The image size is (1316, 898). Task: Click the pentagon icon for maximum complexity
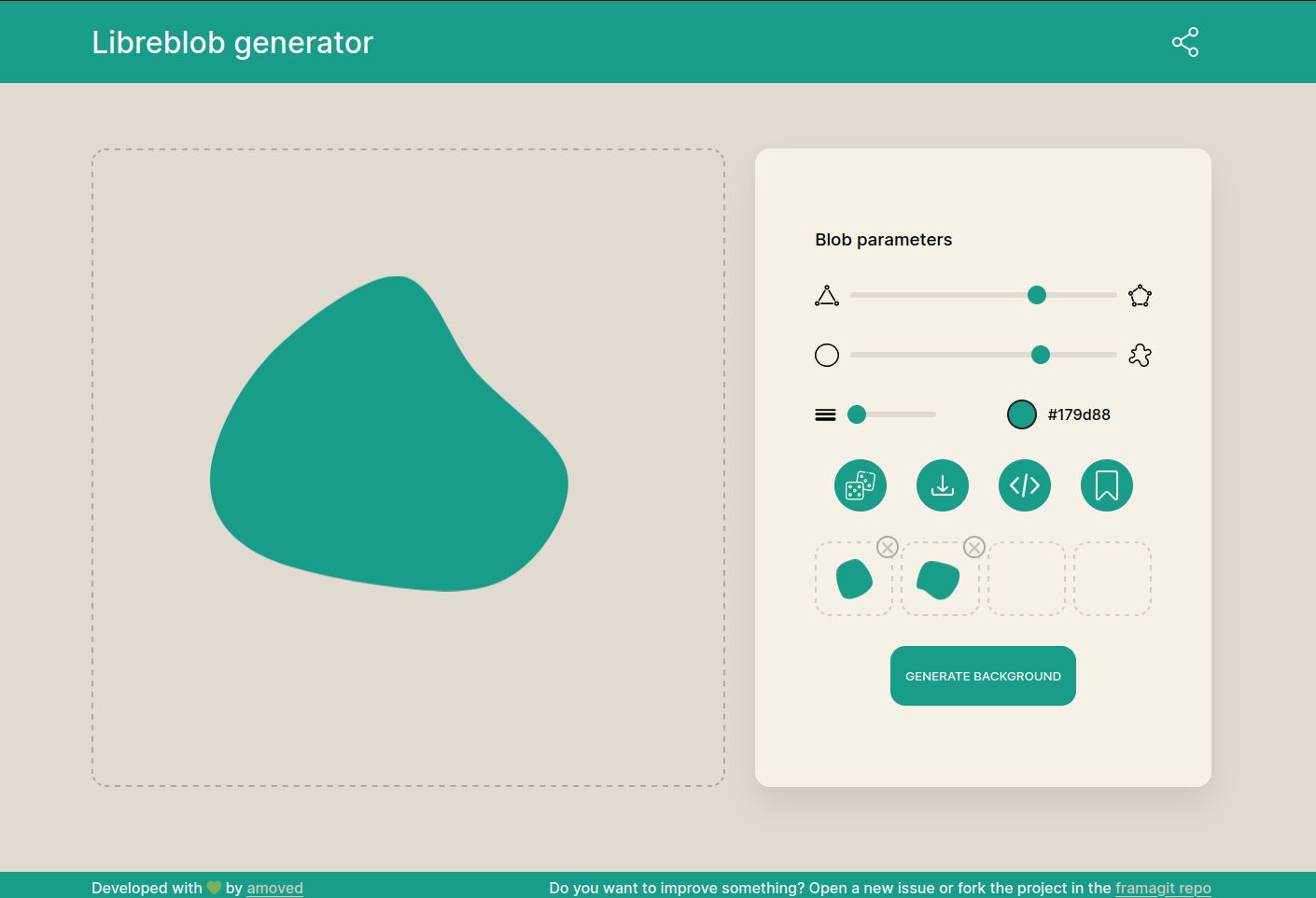[x=1140, y=295]
